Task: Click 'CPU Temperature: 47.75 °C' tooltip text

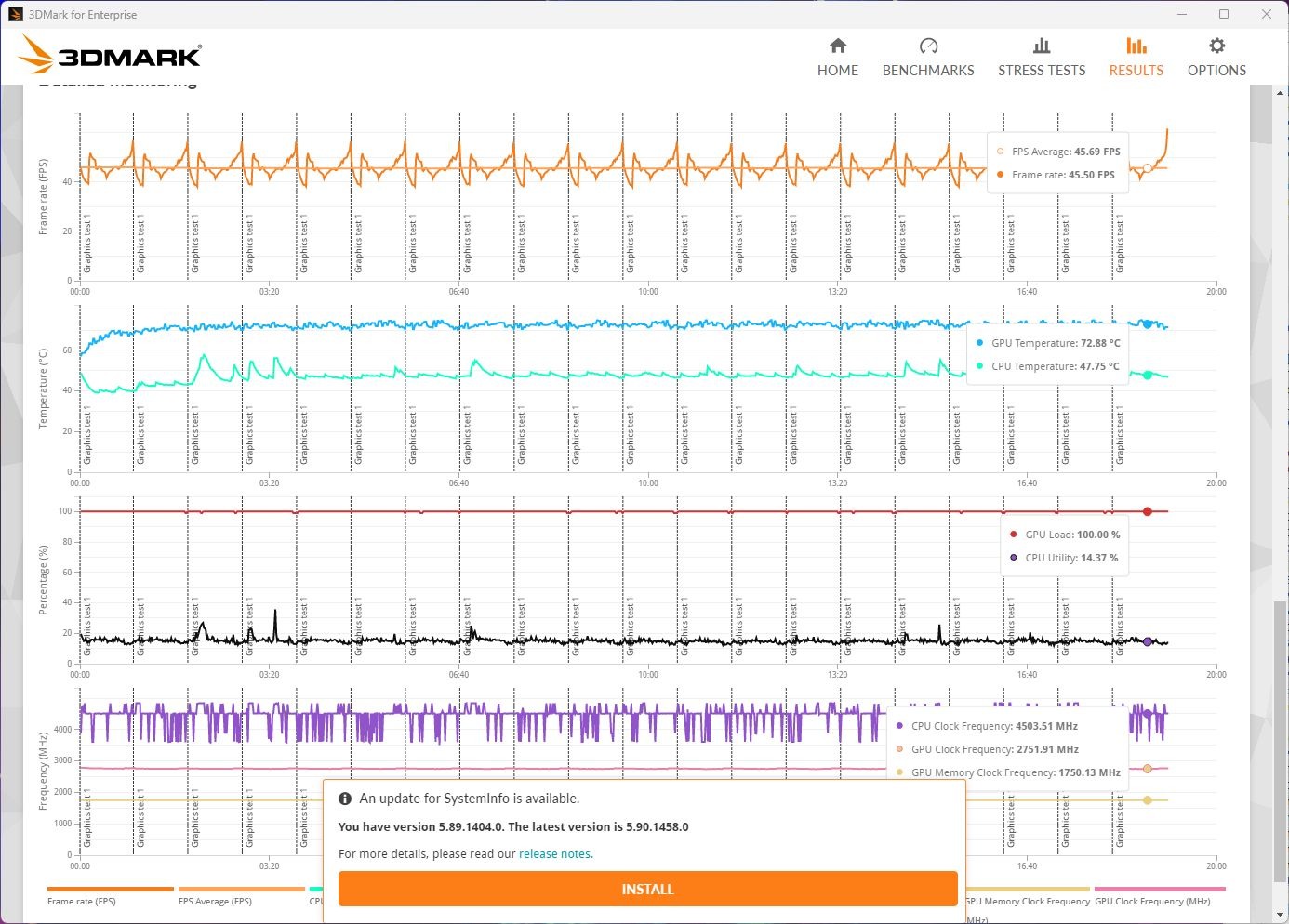Action: tap(1056, 366)
